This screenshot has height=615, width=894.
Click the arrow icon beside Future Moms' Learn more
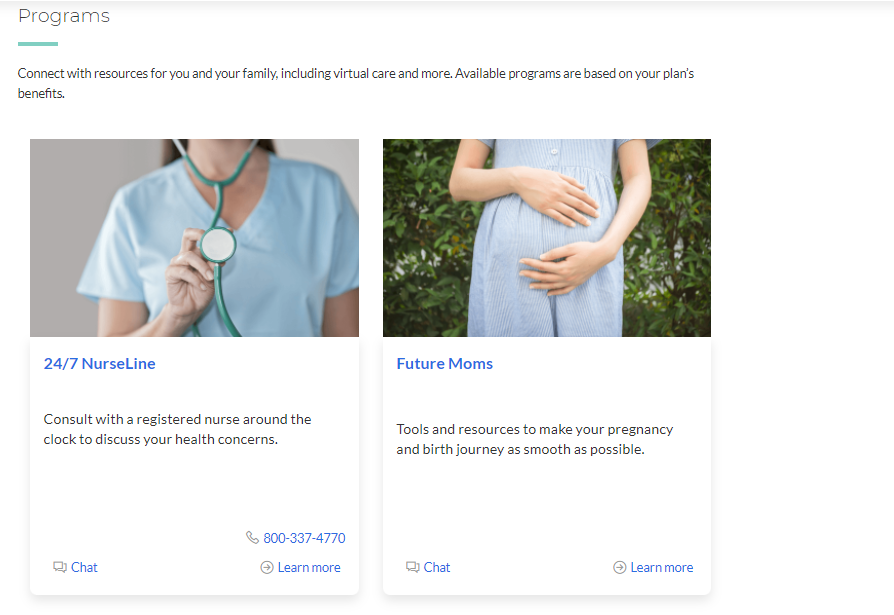pos(620,567)
